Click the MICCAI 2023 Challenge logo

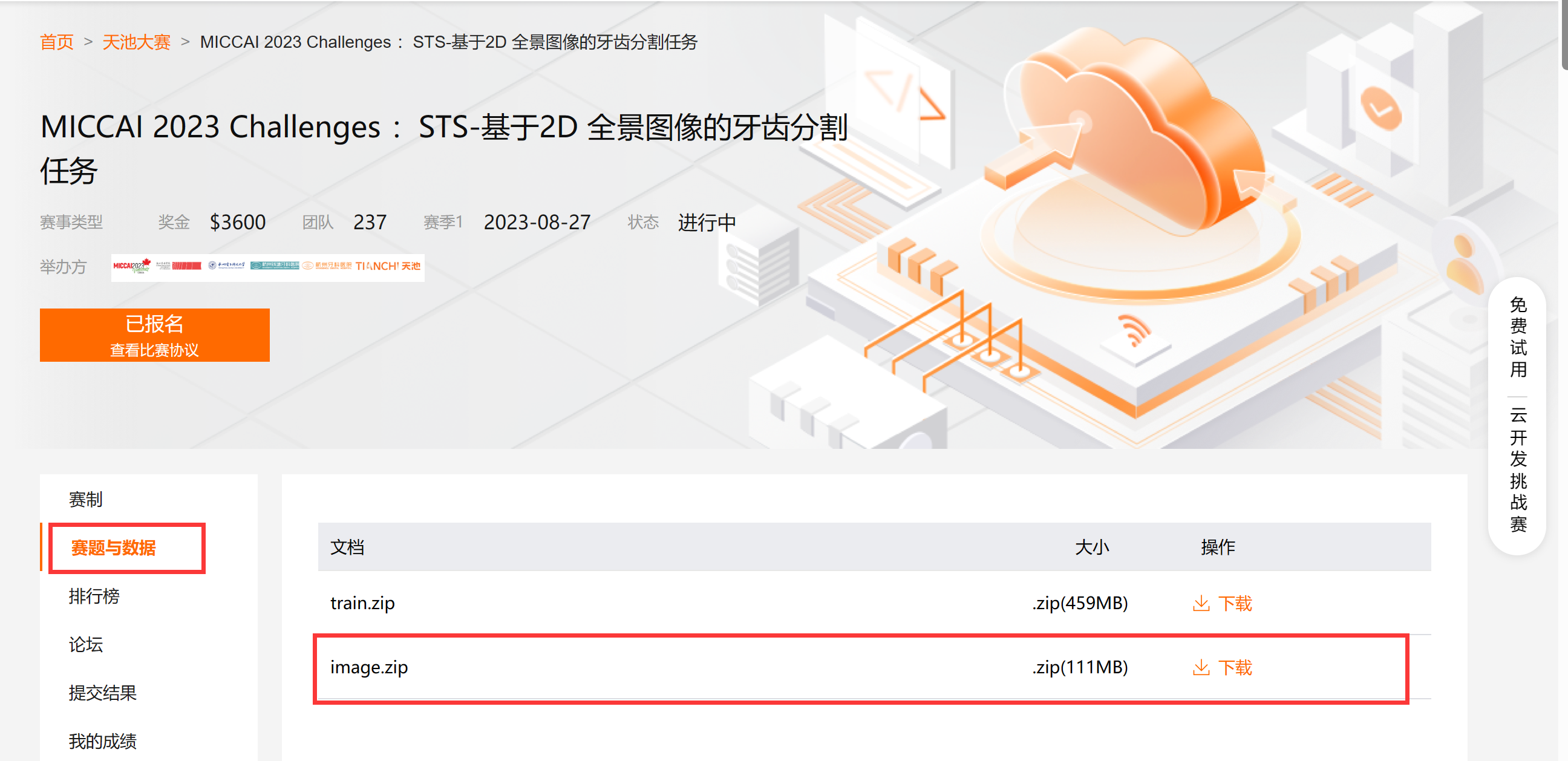[x=131, y=267]
